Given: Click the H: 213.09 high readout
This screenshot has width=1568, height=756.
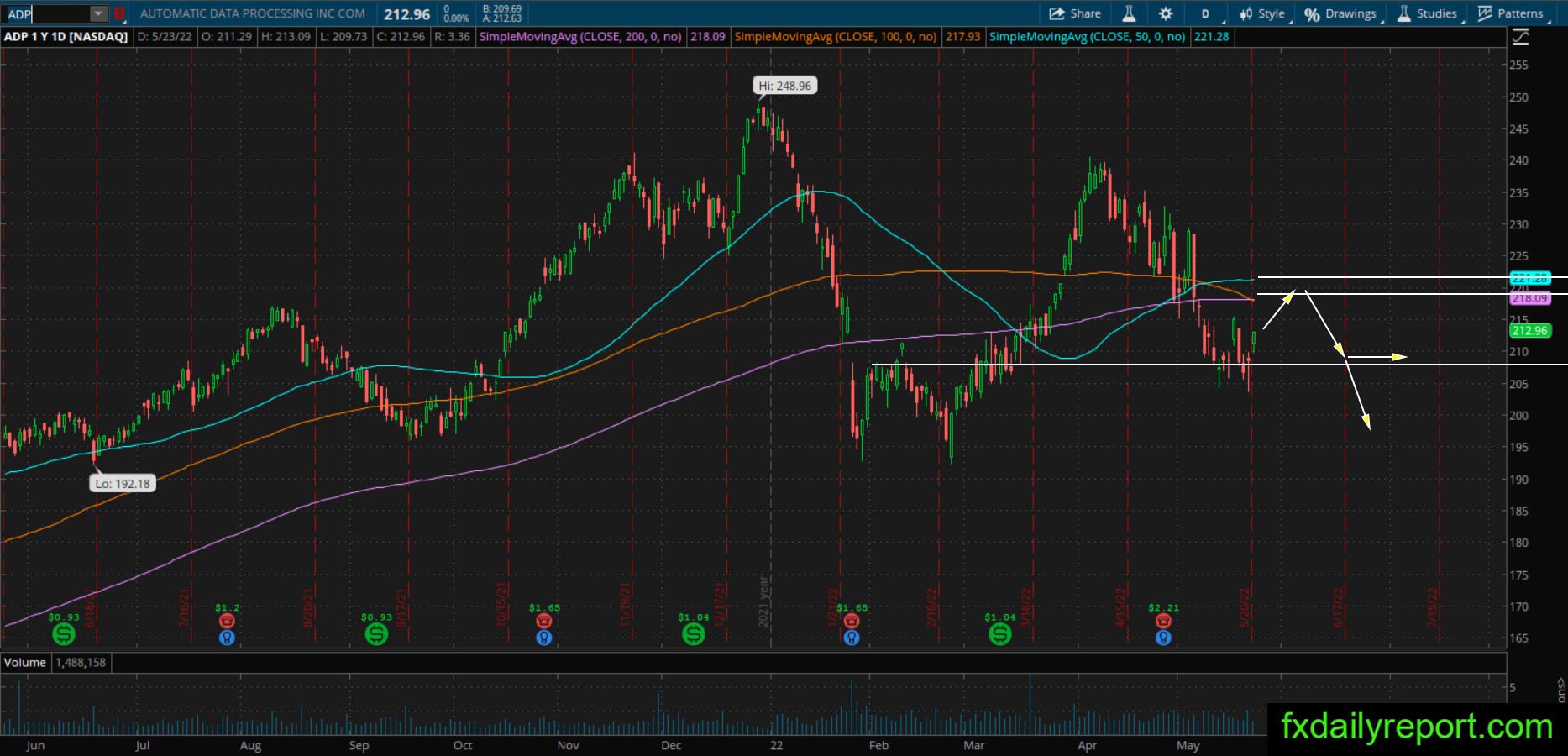Looking at the screenshot, I should tap(286, 37).
